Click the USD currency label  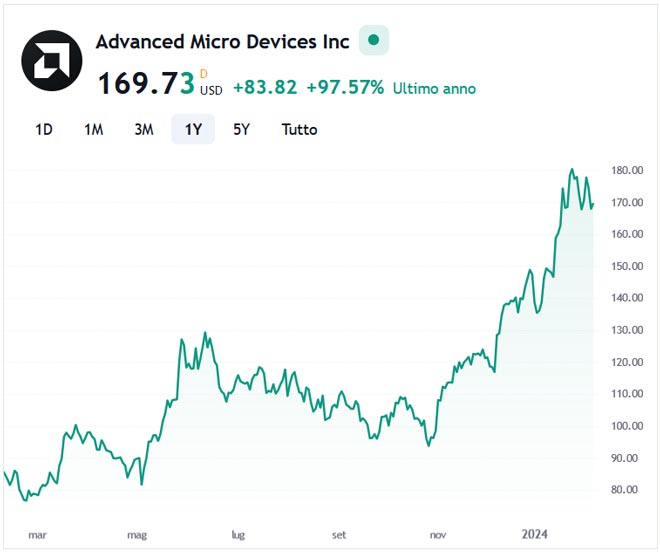click(211, 90)
